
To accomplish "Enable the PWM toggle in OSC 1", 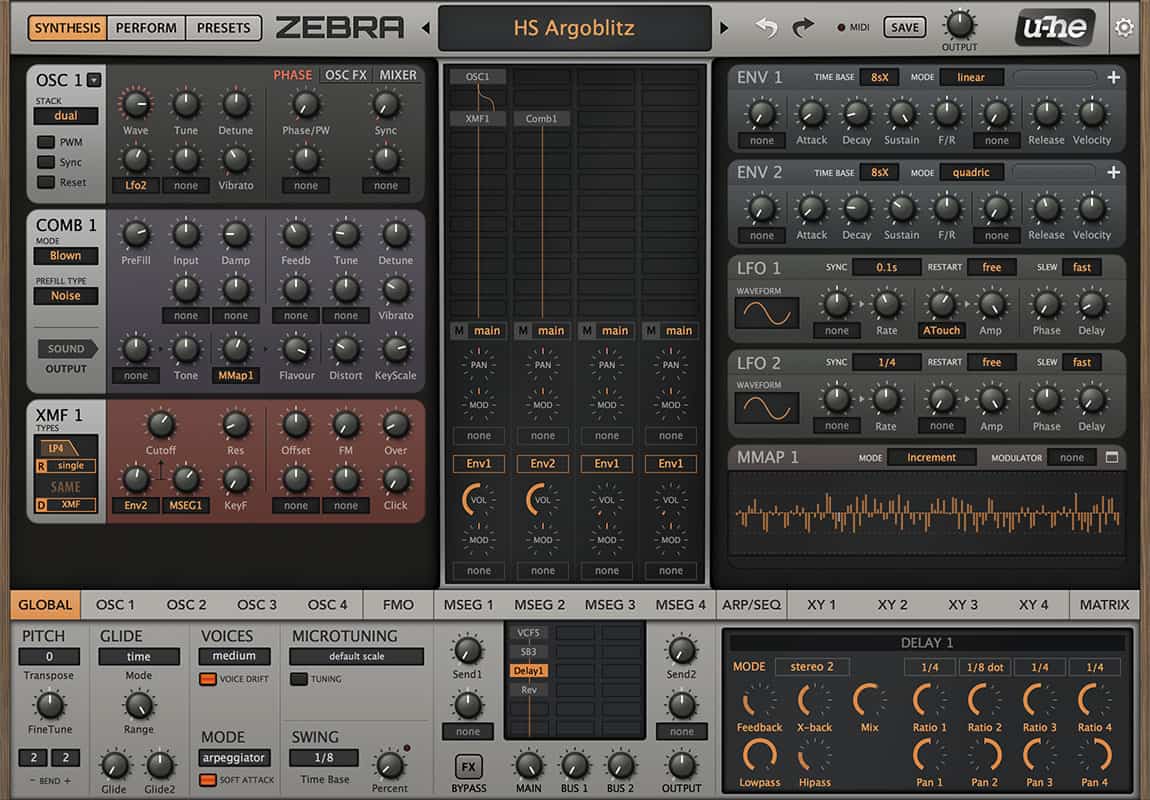I will [x=45, y=142].
